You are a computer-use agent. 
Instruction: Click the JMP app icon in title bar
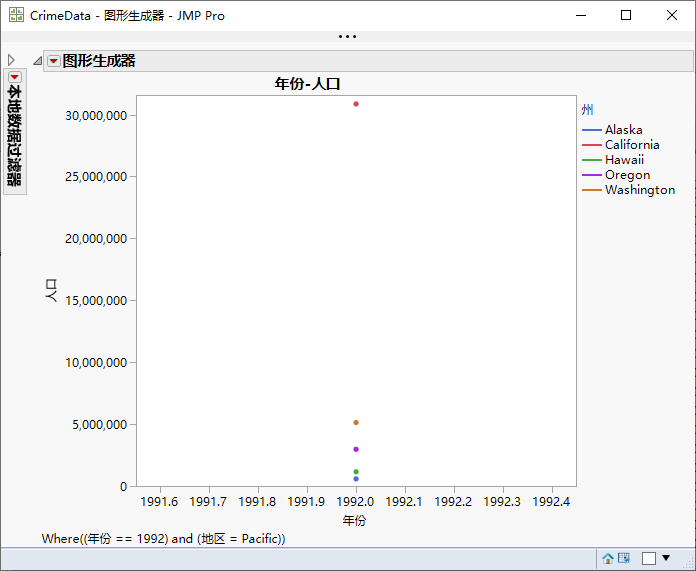pyautogui.click(x=16, y=15)
